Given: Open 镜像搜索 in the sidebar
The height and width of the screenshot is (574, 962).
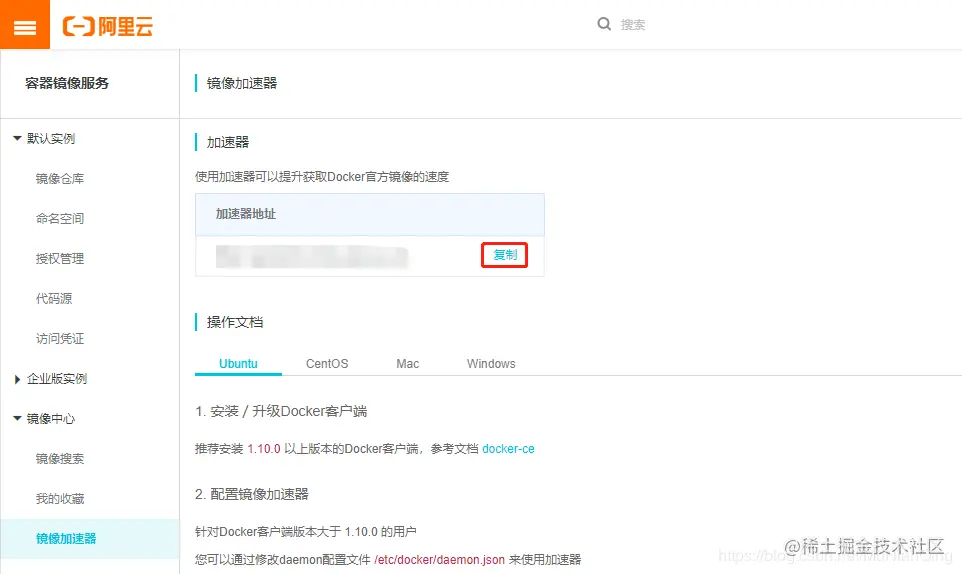Looking at the screenshot, I should (x=60, y=459).
